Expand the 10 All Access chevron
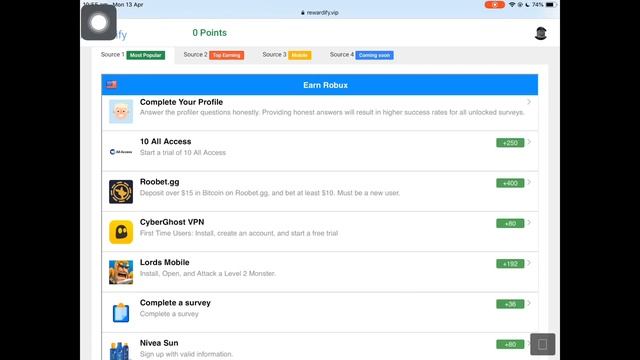Screen dimensions: 640x360 (529, 142)
